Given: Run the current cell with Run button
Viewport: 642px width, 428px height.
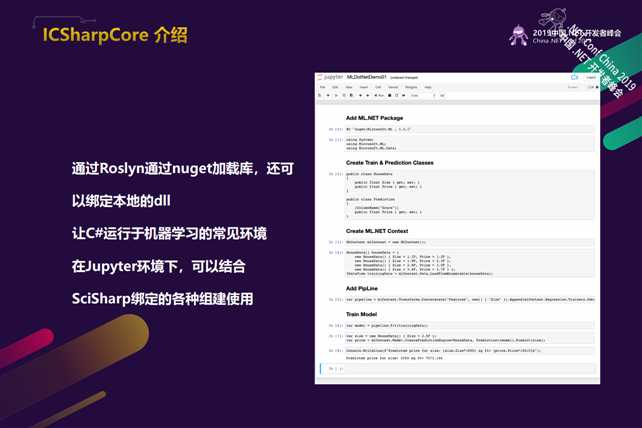Looking at the screenshot, I should tap(380, 95).
